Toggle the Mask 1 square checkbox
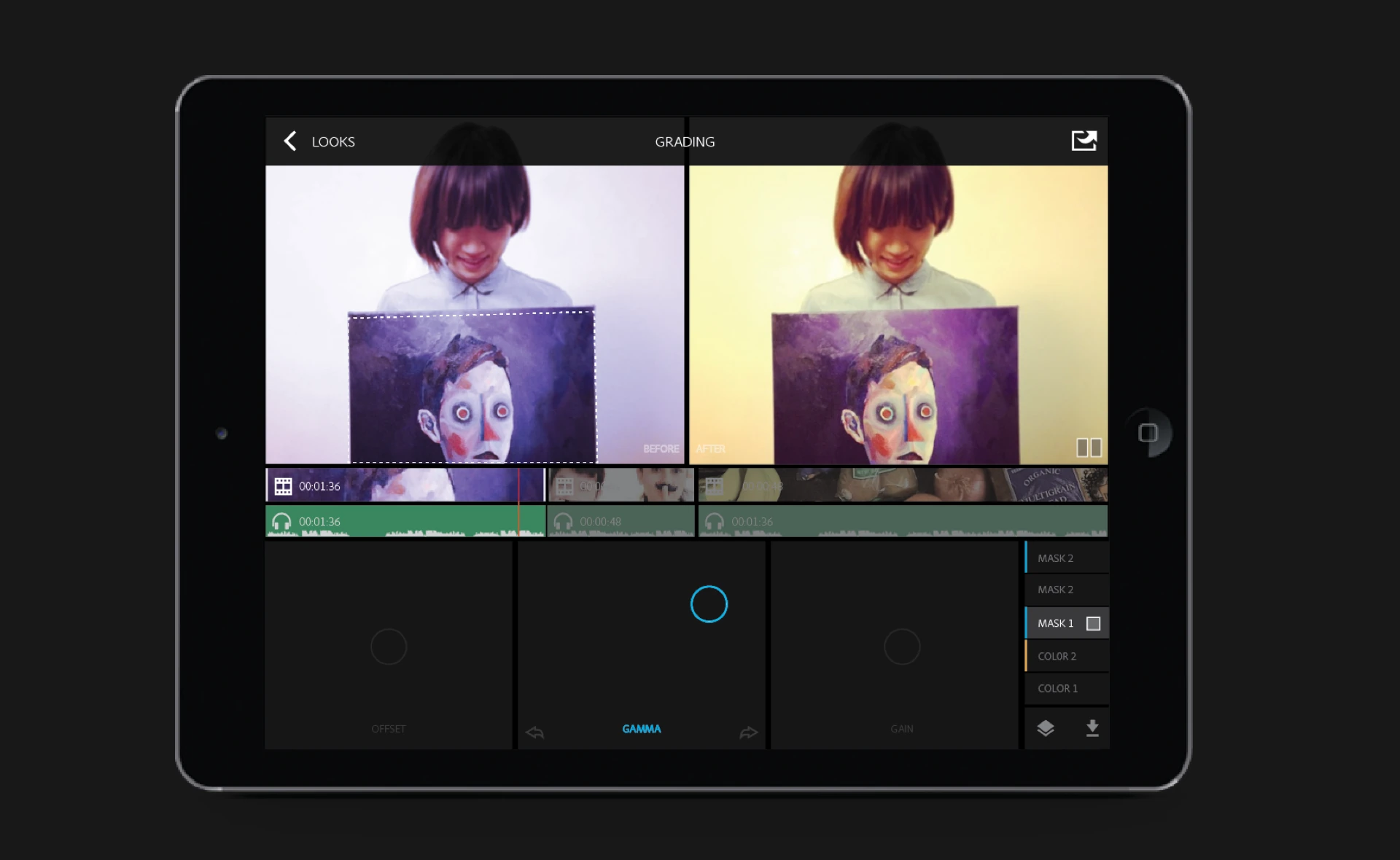This screenshot has height=860, width=1400. tap(1093, 623)
